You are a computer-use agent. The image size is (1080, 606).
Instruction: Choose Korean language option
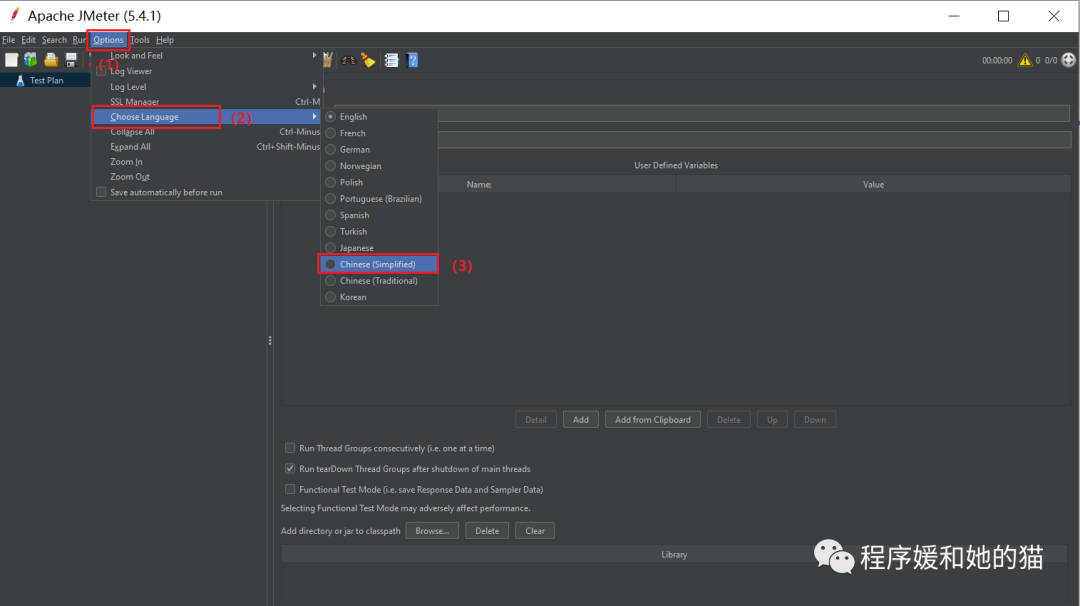[379, 297]
